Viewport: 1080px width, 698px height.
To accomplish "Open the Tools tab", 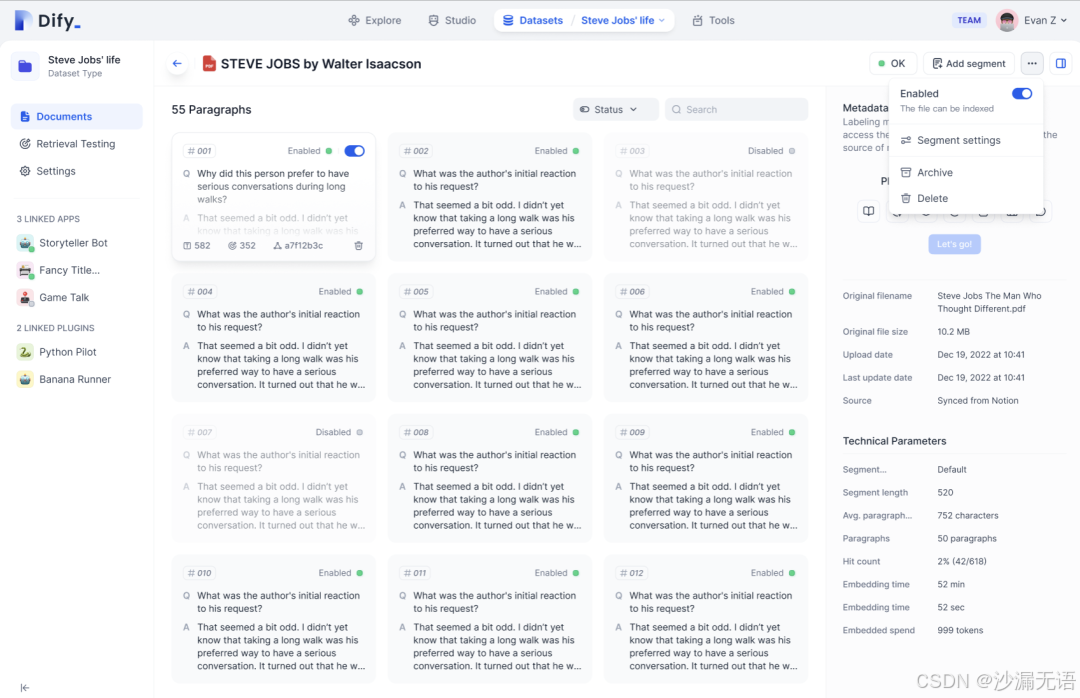I will click(x=714, y=21).
